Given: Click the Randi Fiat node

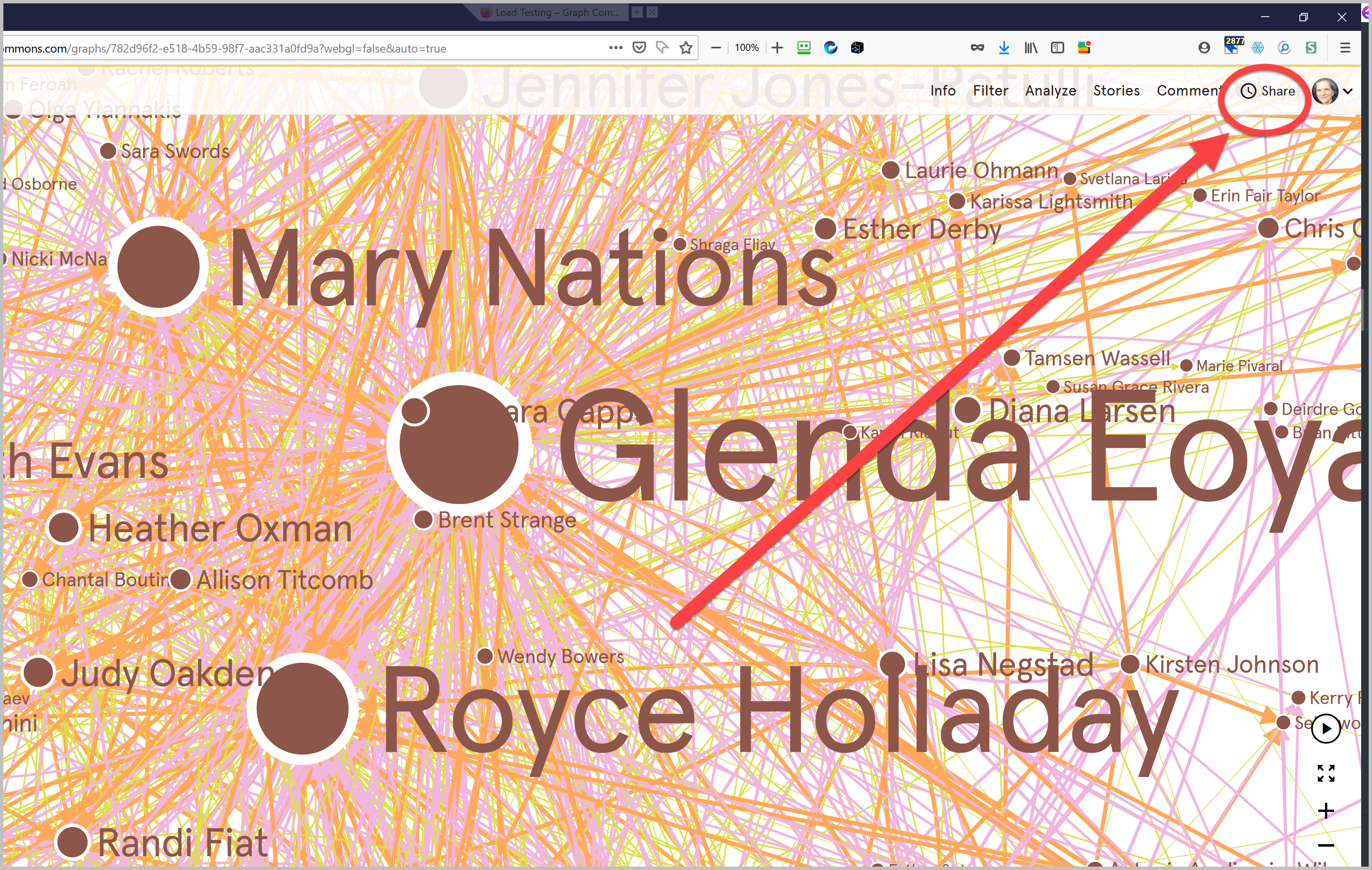Looking at the screenshot, I should [x=73, y=842].
